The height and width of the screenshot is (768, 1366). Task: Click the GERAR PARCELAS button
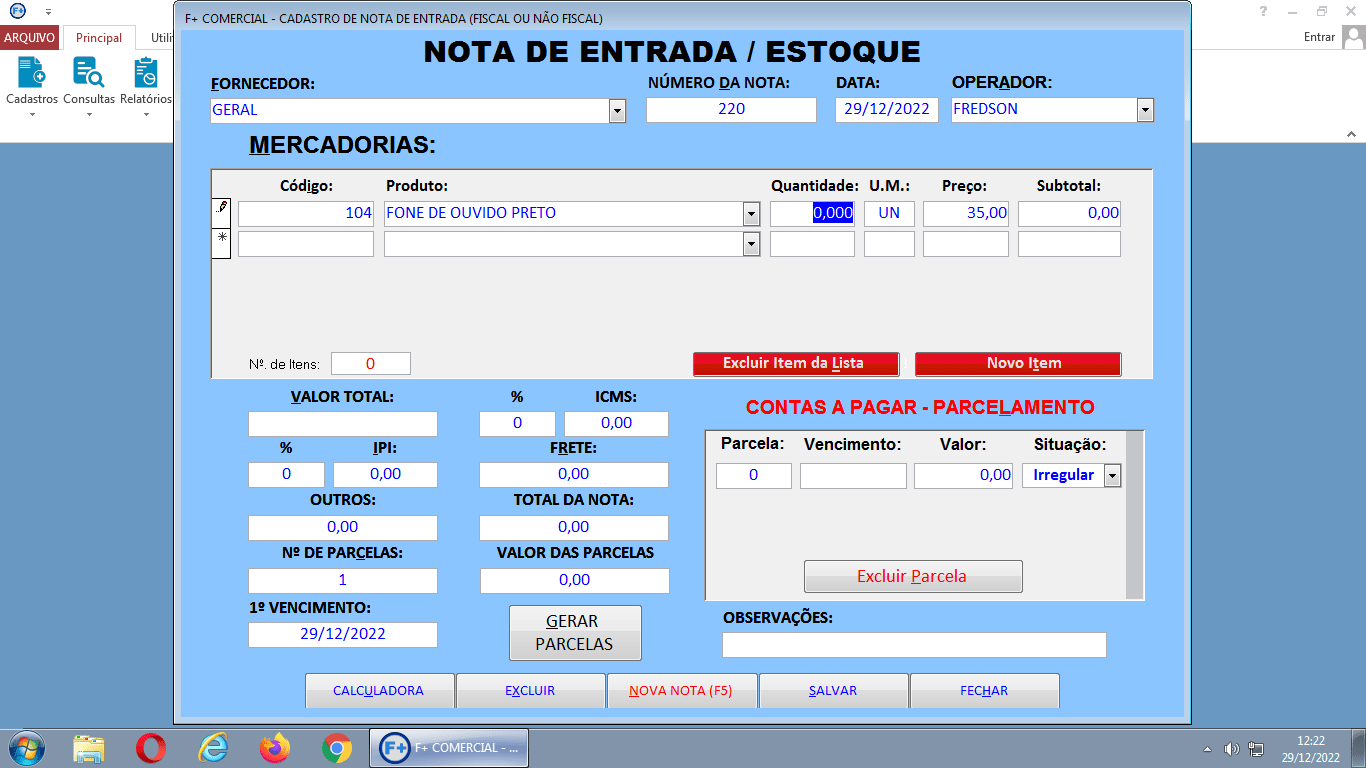pos(575,633)
